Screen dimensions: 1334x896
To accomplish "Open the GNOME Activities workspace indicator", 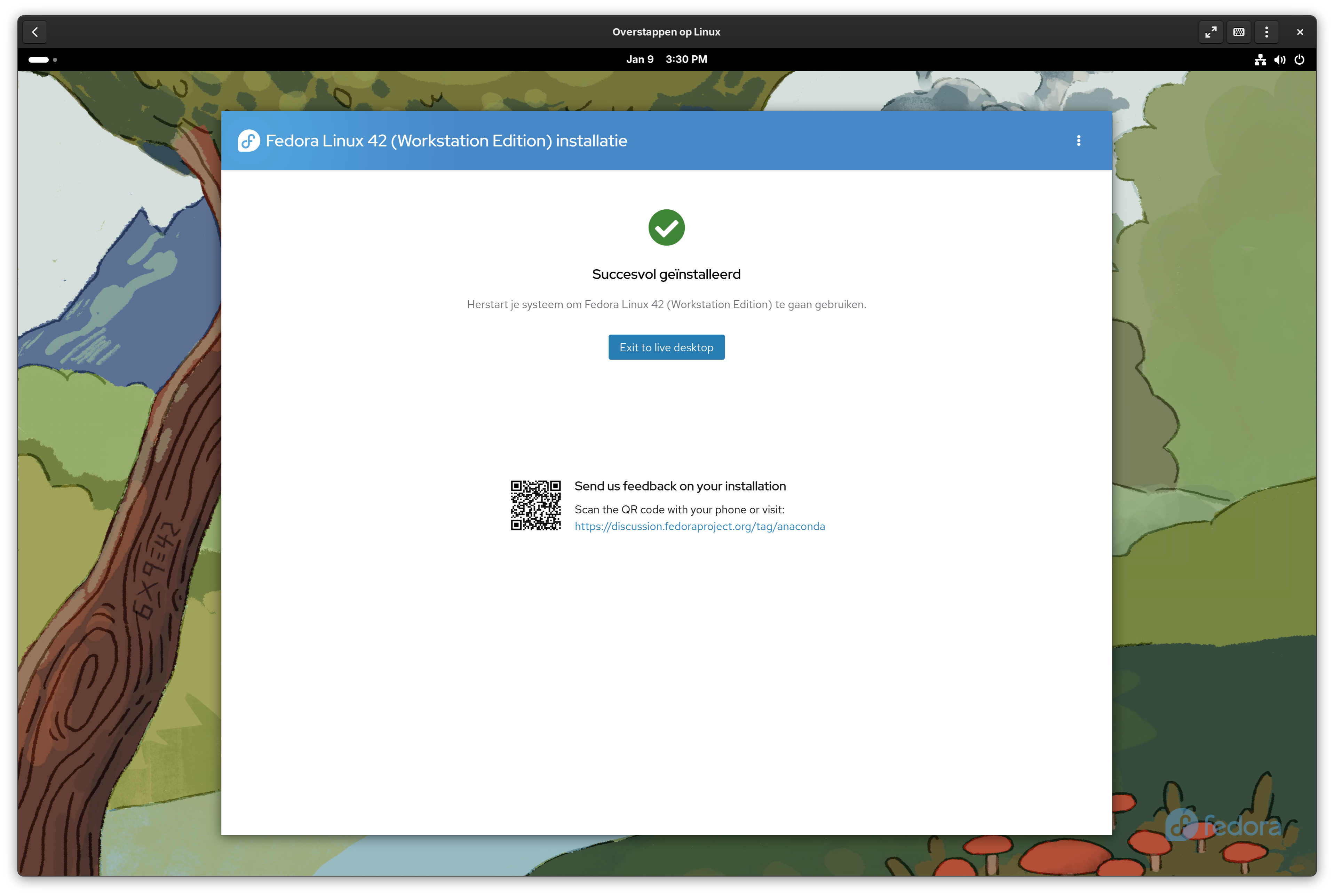I will (x=43, y=59).
